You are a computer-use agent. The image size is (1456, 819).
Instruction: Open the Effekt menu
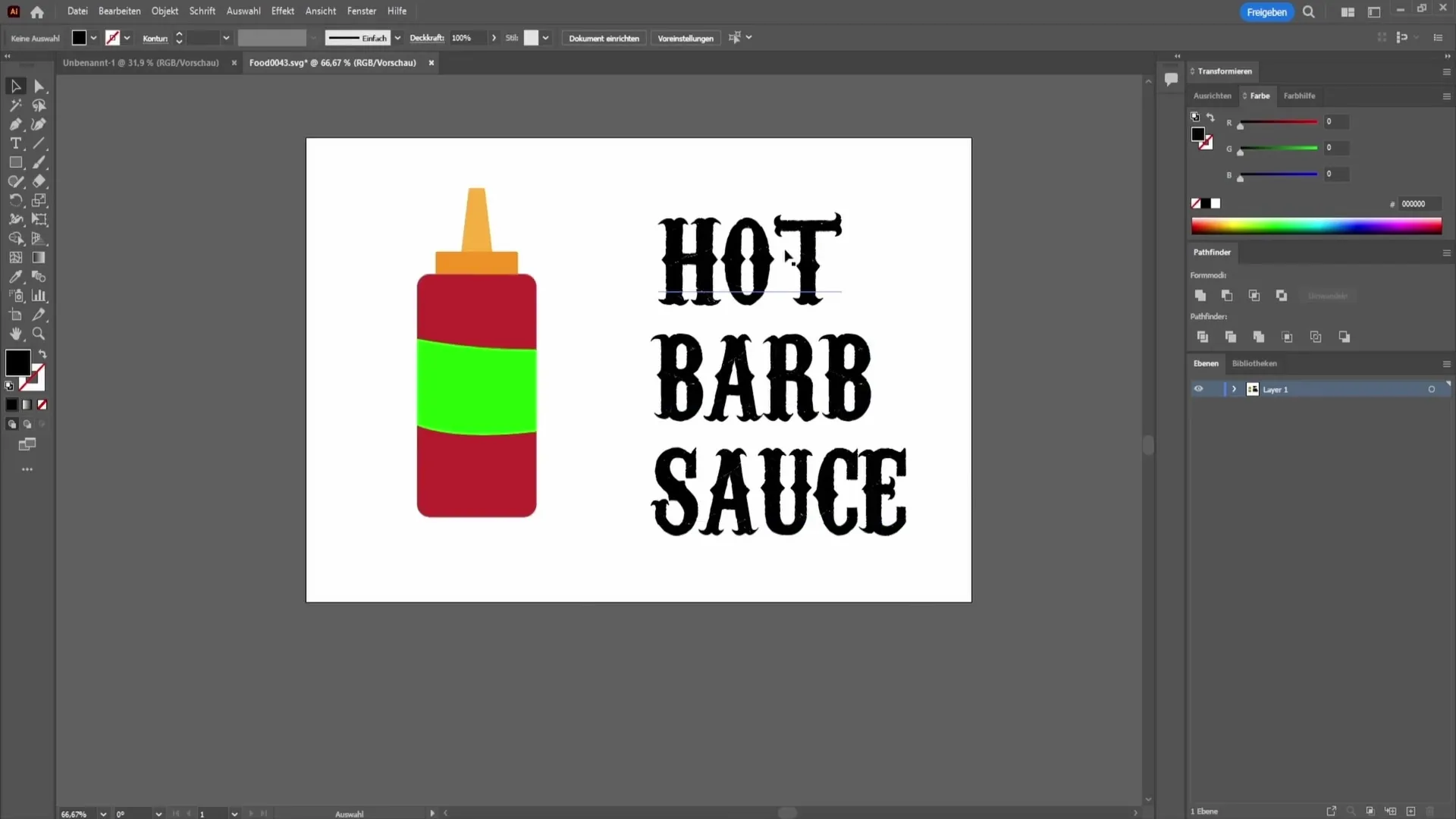click(x=283, y=11)
